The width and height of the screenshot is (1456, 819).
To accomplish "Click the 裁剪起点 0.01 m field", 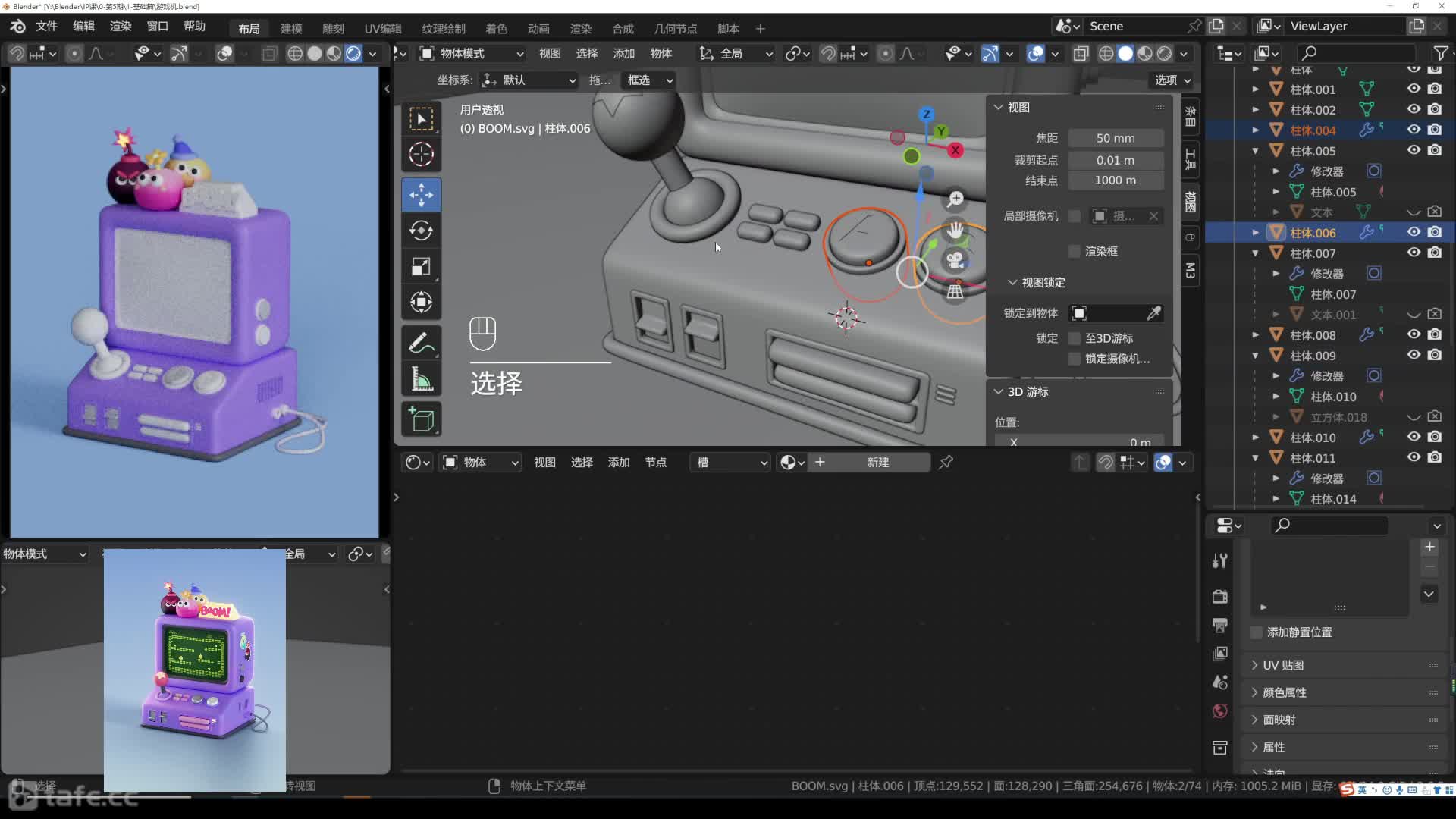I will [1116, 160].
